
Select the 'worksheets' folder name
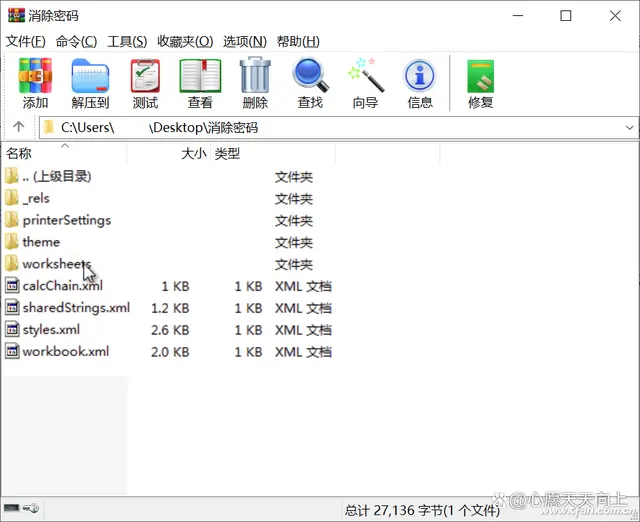(x=57, y=264)
